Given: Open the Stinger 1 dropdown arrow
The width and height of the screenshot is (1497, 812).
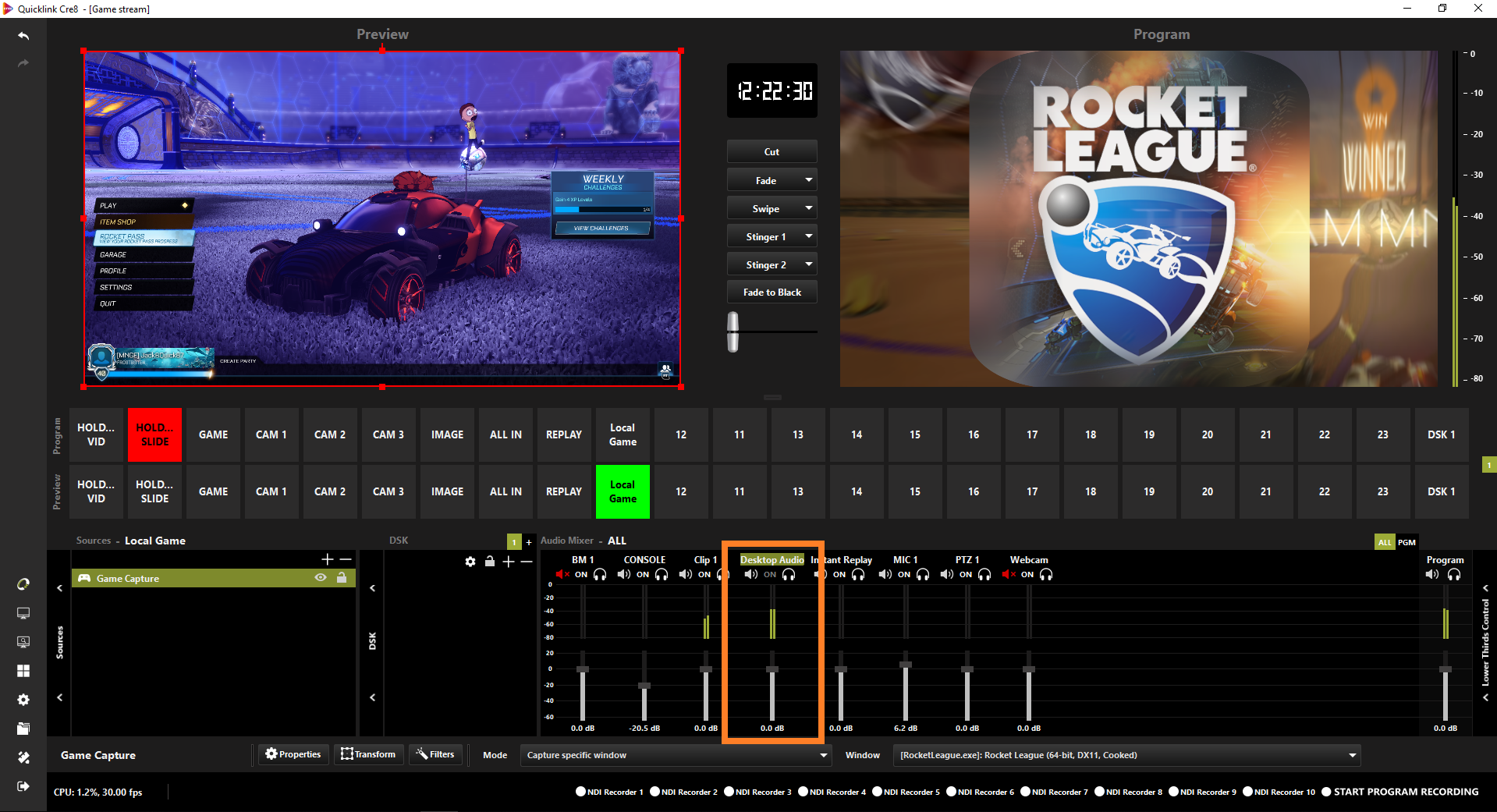Looking at the screenshot, I should 809,236.
